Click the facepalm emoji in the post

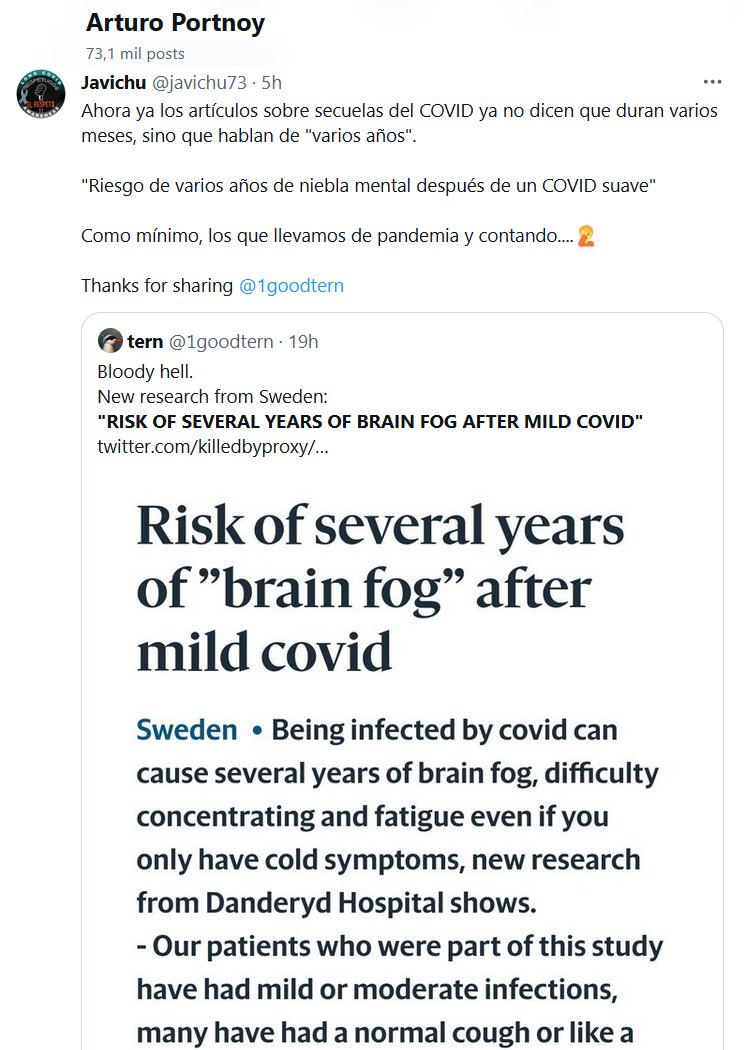coord(586,236)
